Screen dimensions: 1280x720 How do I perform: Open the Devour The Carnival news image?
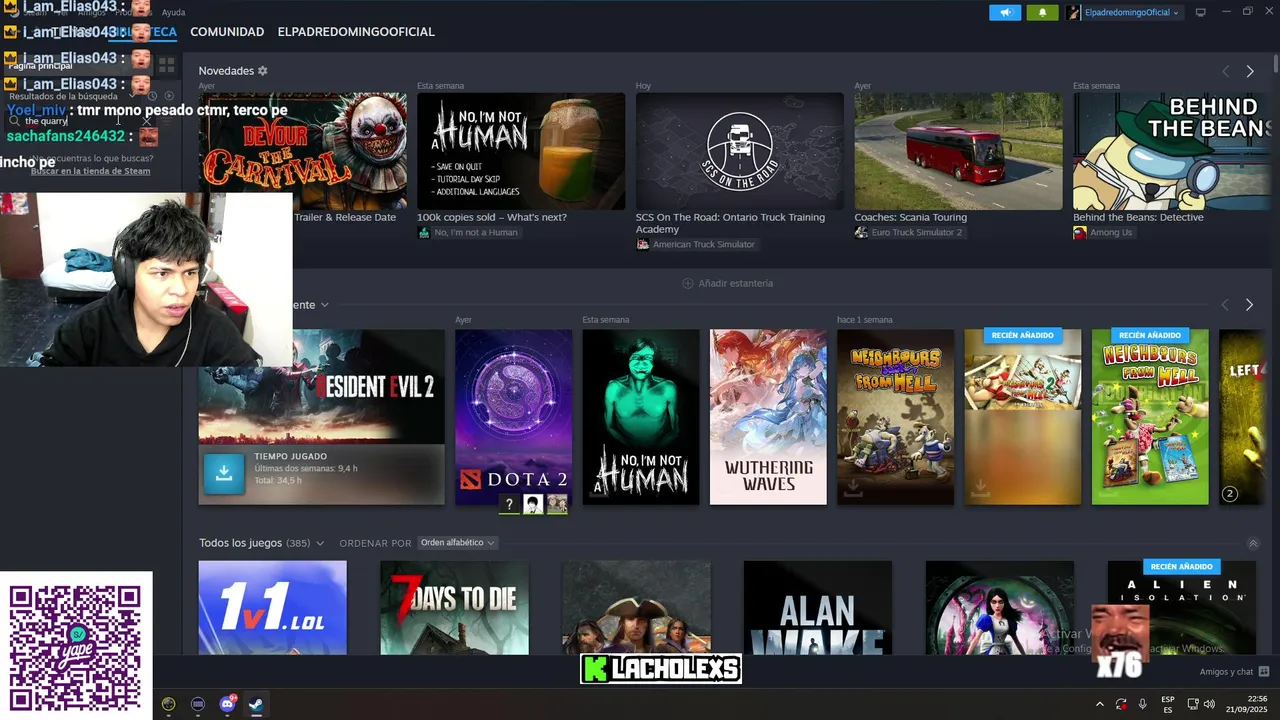[302, 151]
